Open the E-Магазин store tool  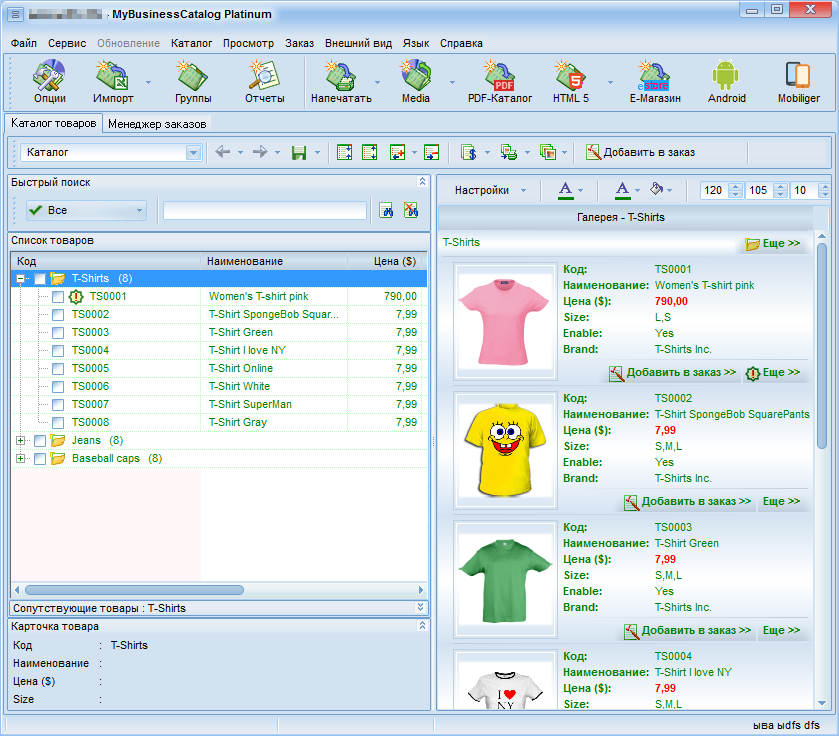[655, 81]
